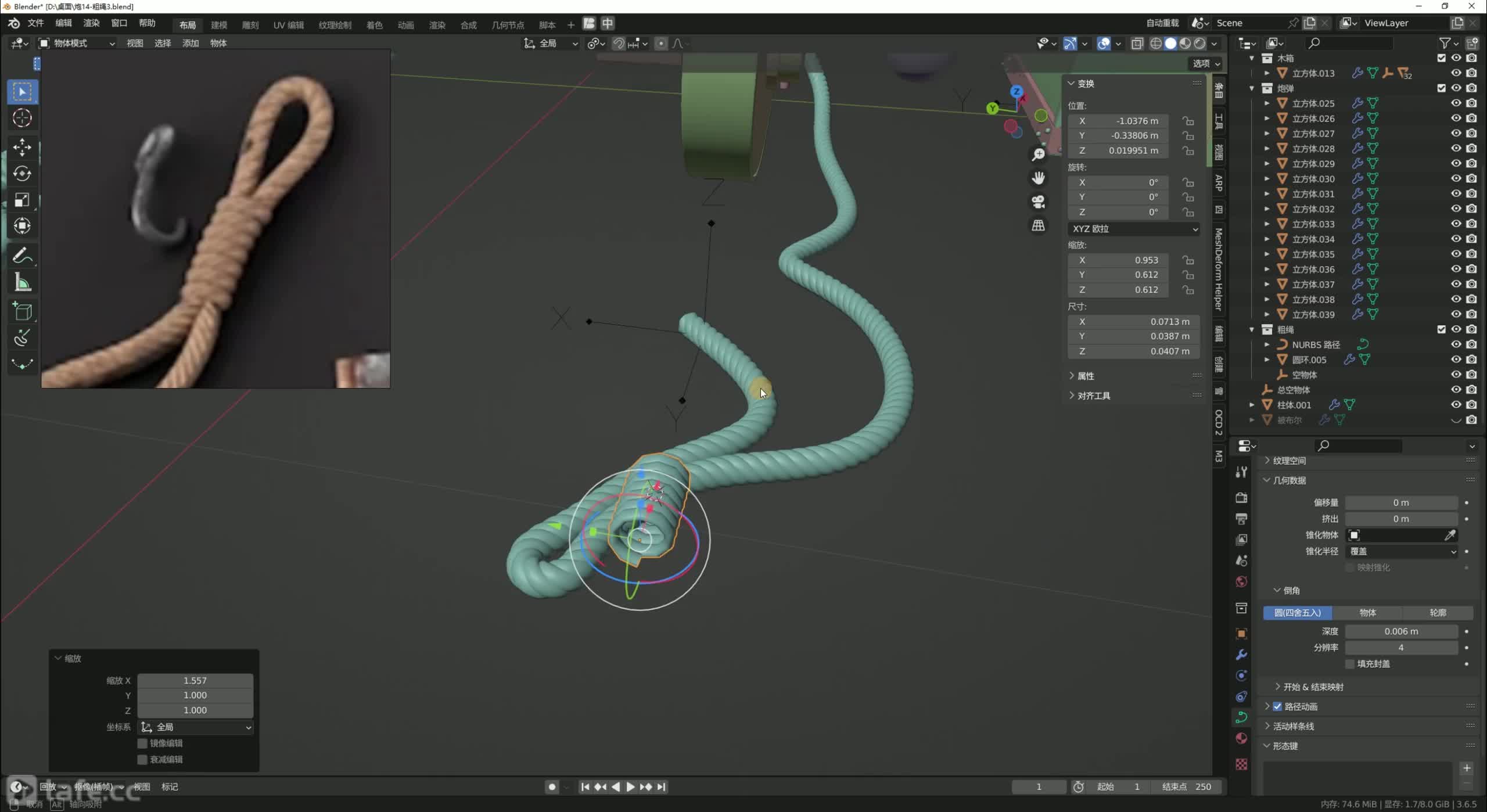This screenshot has height=812, width=1487.
Task: Switch to UV 编辑 workspace tab
Action: click(289, 24)
